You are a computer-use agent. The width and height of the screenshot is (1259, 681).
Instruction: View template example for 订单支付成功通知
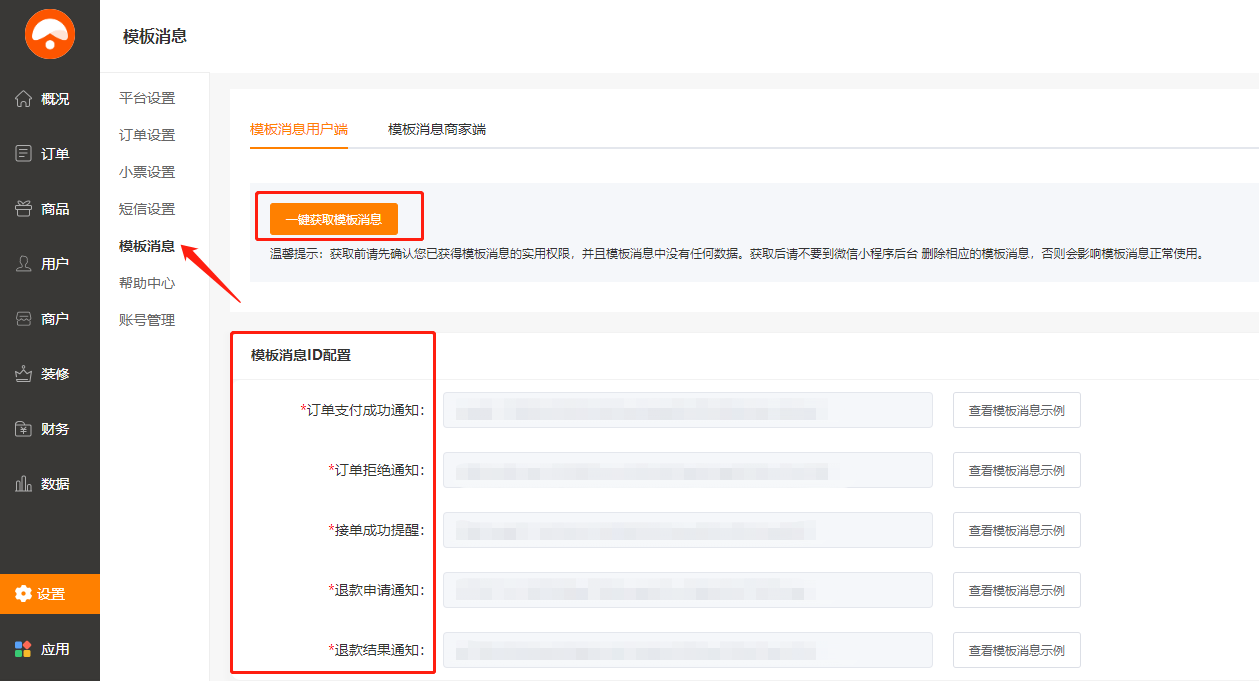(x=1016, y=410)
